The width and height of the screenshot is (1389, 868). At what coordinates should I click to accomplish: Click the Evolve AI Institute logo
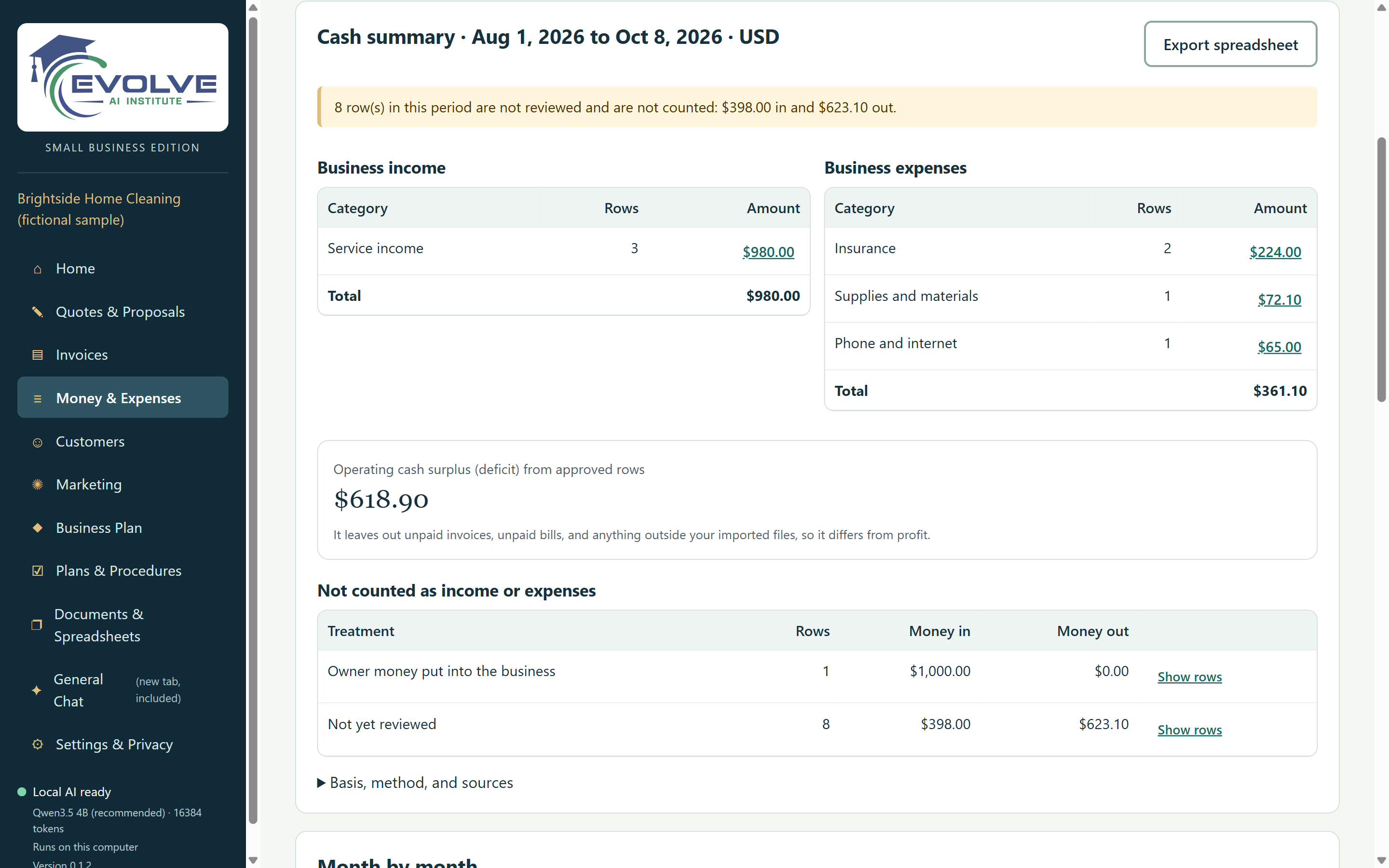click(x=123, y=77)
